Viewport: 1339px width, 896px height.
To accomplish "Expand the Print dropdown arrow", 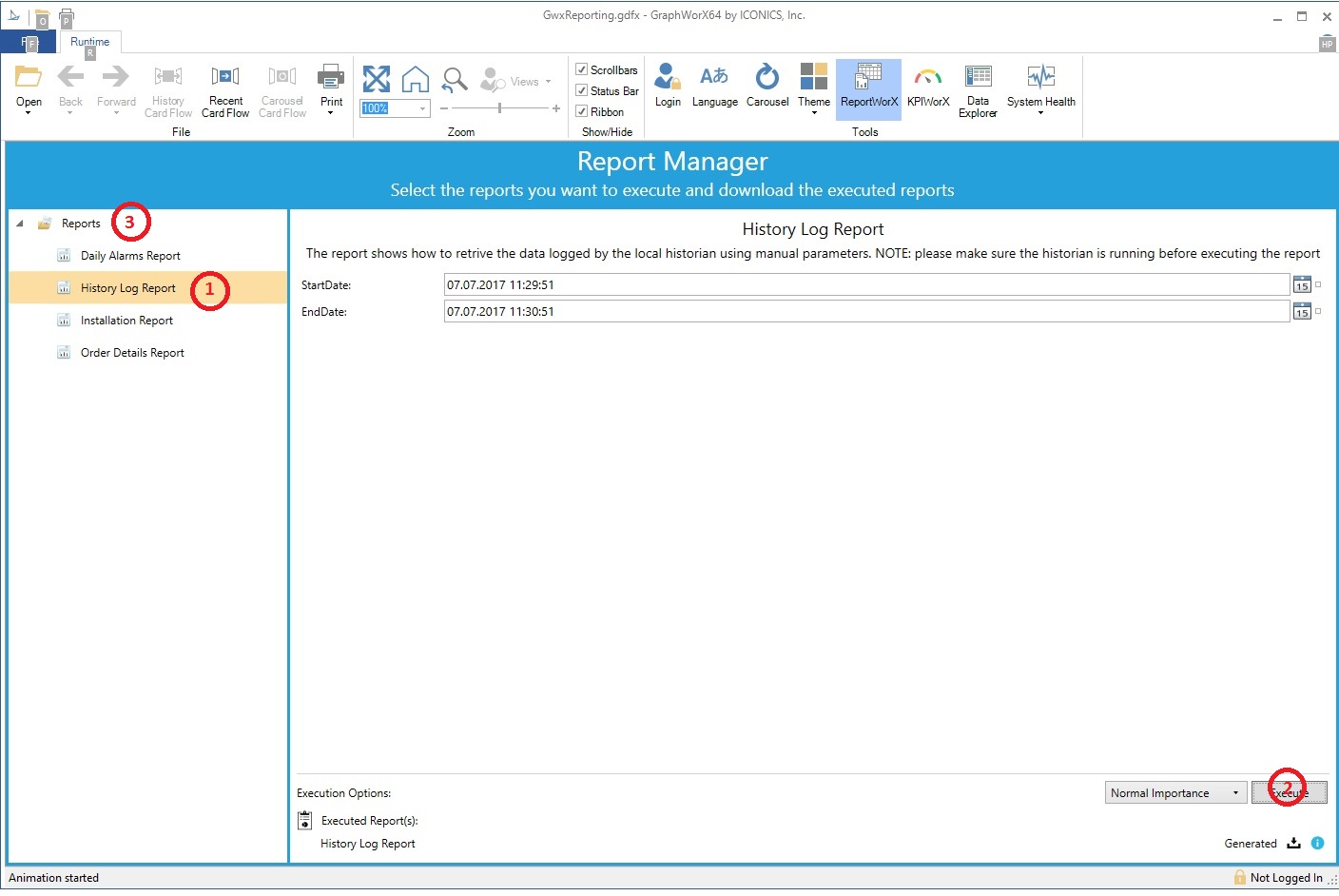I will tap(331, 113).
